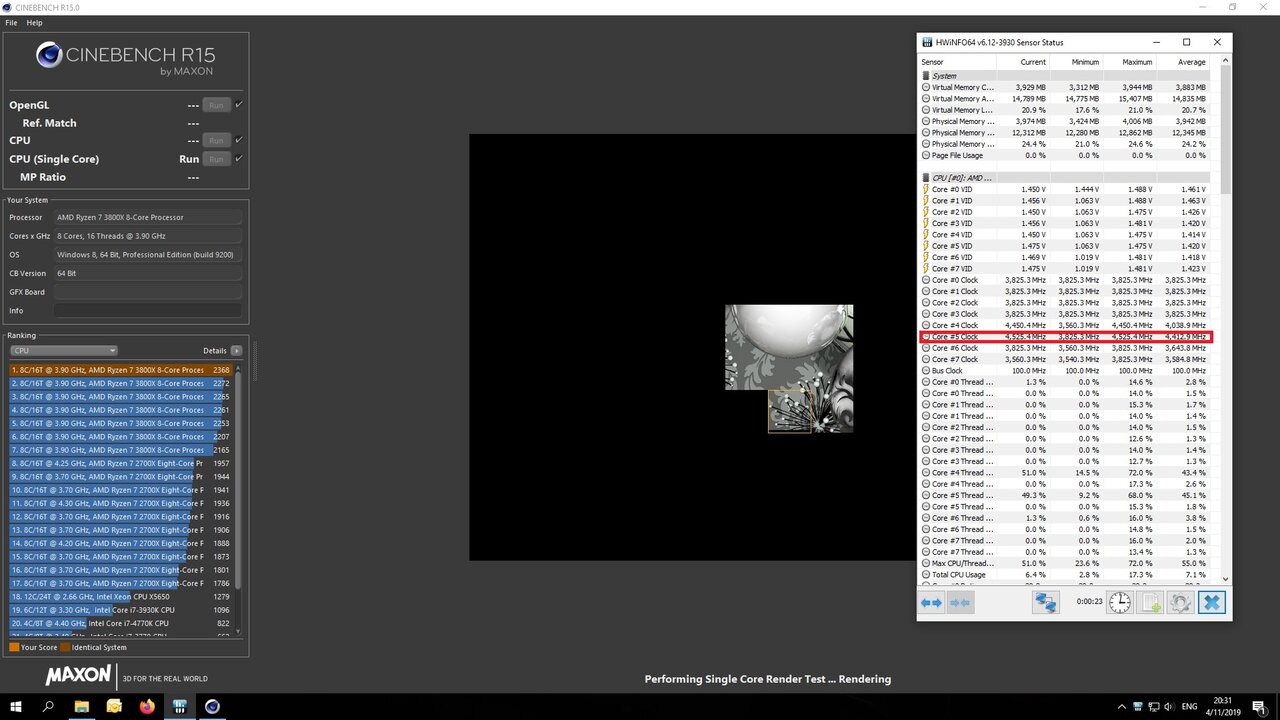Select the Core #5 Clock sensor row
Image resolution: width=1280 pixels, height=720 pixels.
point(1064,337)
